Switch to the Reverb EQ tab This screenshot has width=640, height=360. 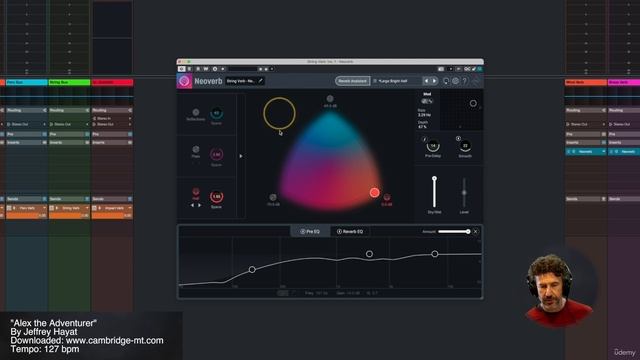click(x=350, y=231)
